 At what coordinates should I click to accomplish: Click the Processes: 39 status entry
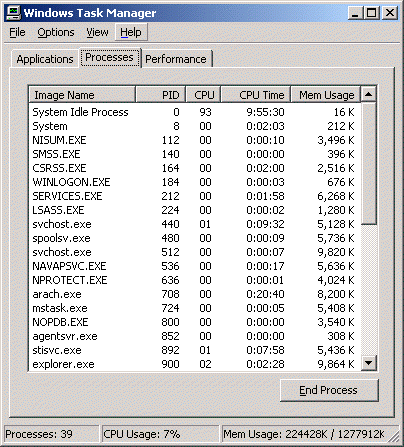(x=52, y=434)
